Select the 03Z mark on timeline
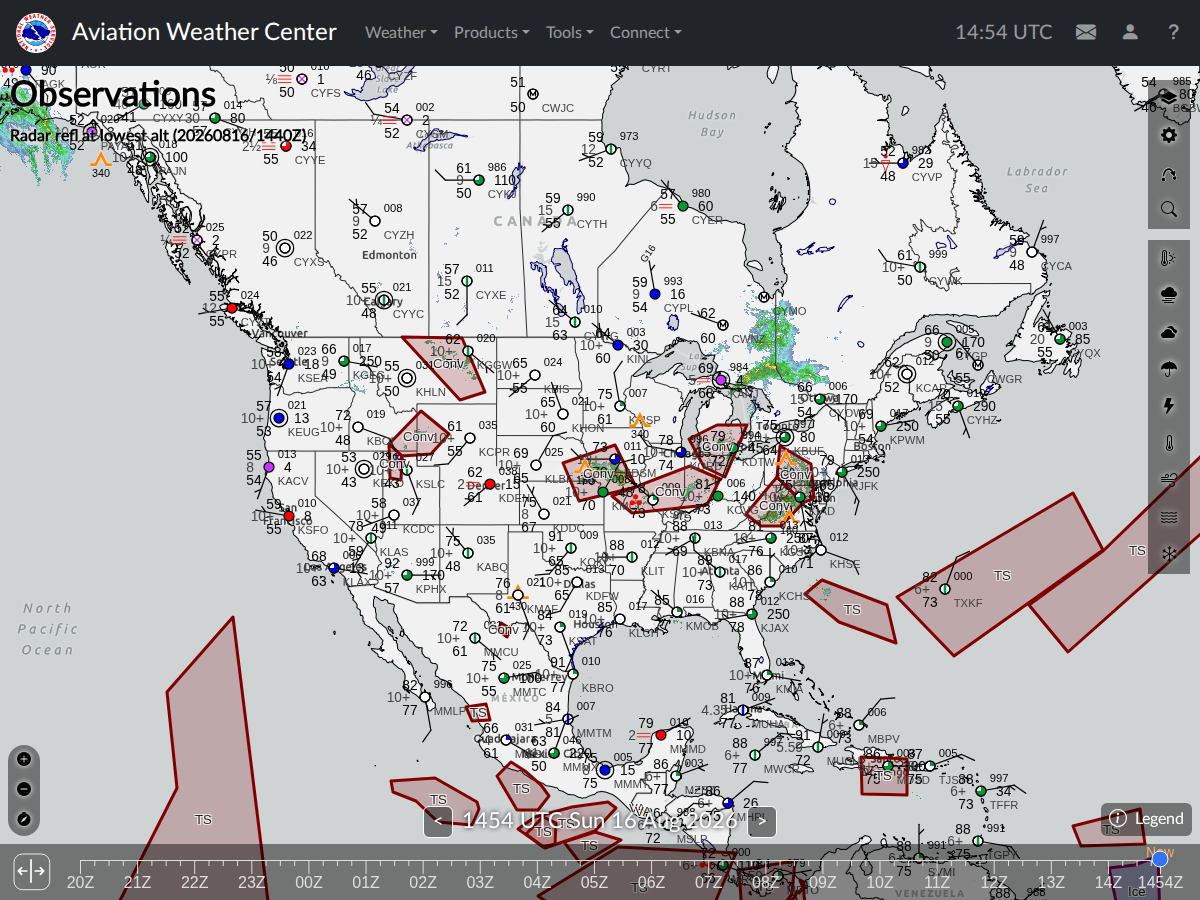Viewport: 1200px width, 900px height. (480, 882)
